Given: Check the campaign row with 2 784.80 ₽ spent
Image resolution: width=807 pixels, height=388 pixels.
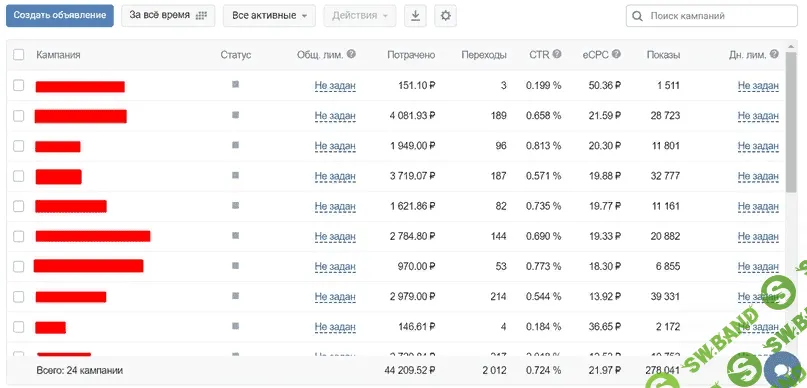Looking at the screenshot, I should pos(19,236).
